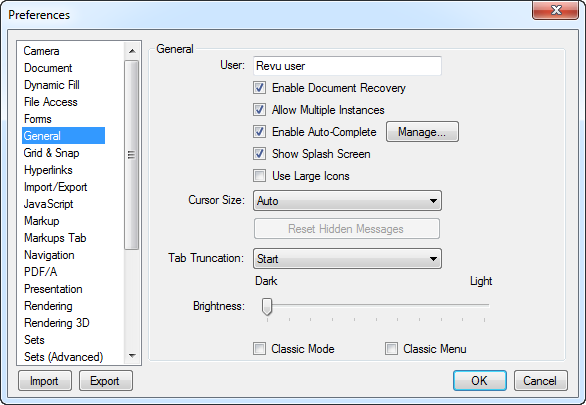
Task: Uncheck Allow Multiple Instances
Action: click(259, 110)
